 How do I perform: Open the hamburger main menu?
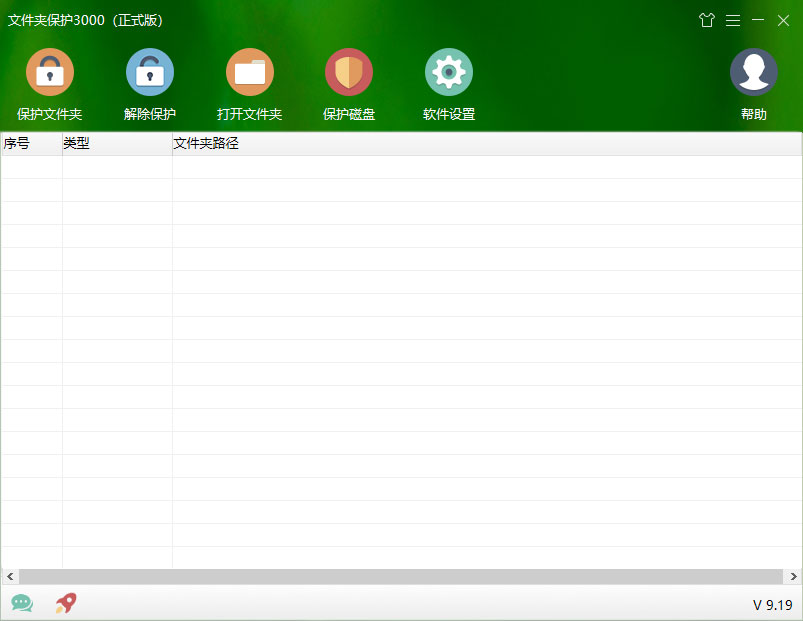pyautogui.click(x=733, y=20)
